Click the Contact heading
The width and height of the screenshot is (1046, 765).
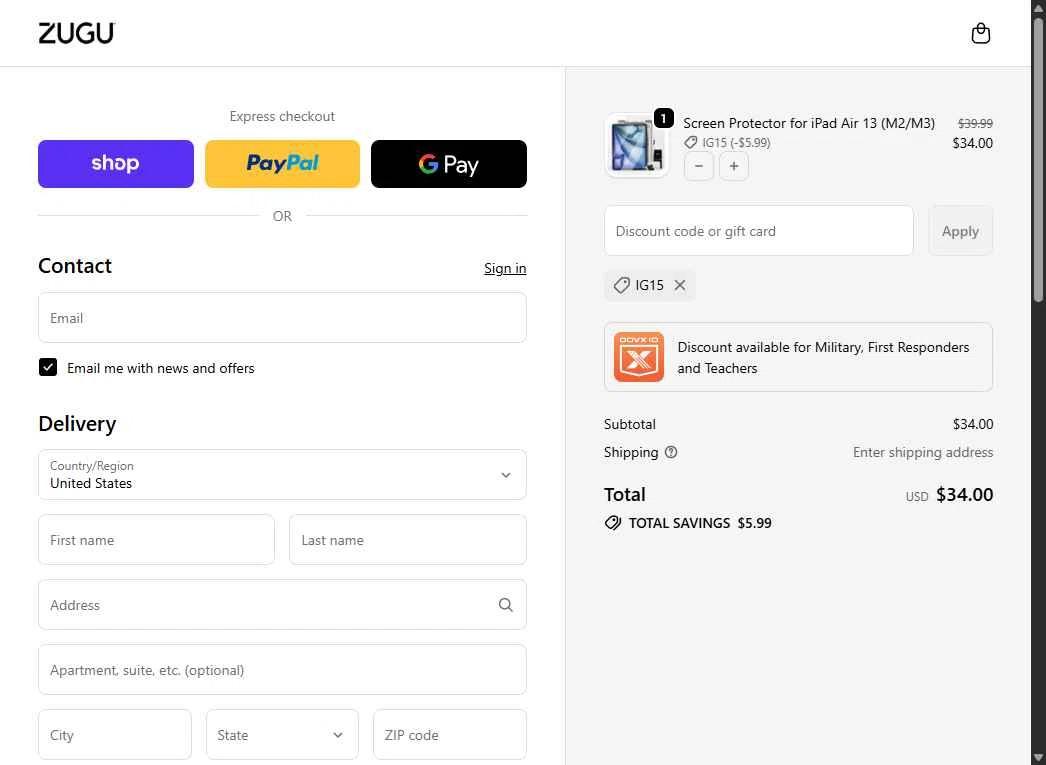point(75,265)
